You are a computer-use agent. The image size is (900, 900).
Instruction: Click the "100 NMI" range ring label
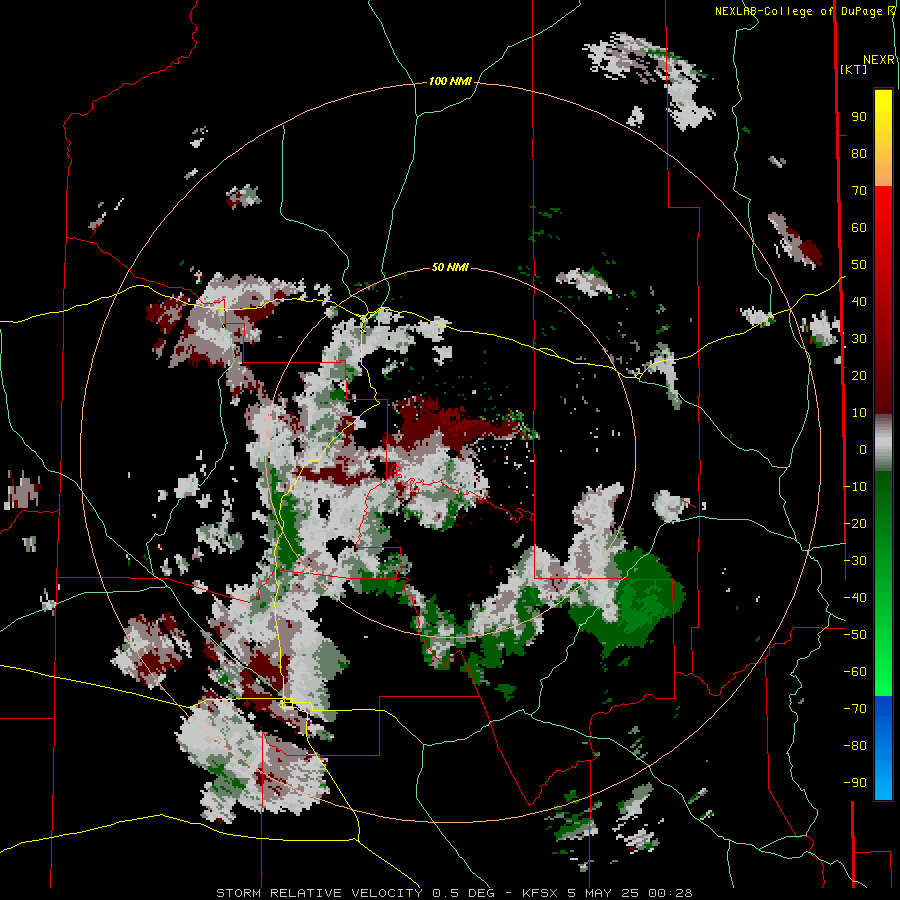pos(450,82)
